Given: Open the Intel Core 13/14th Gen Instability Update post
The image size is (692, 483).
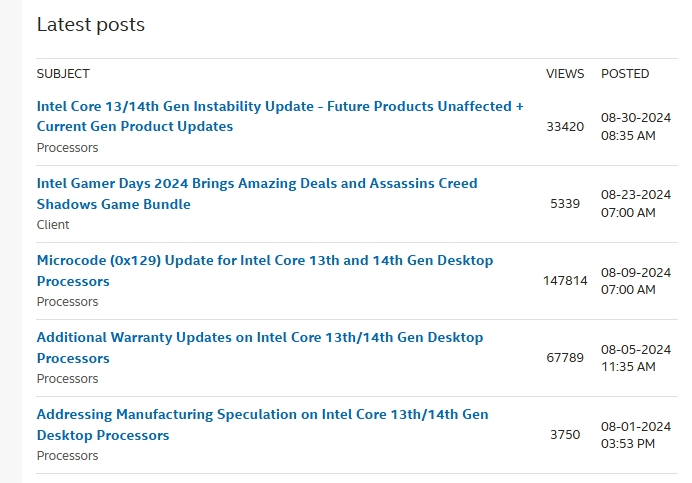Looking at the screenshot, I should [x=280, y=106].
